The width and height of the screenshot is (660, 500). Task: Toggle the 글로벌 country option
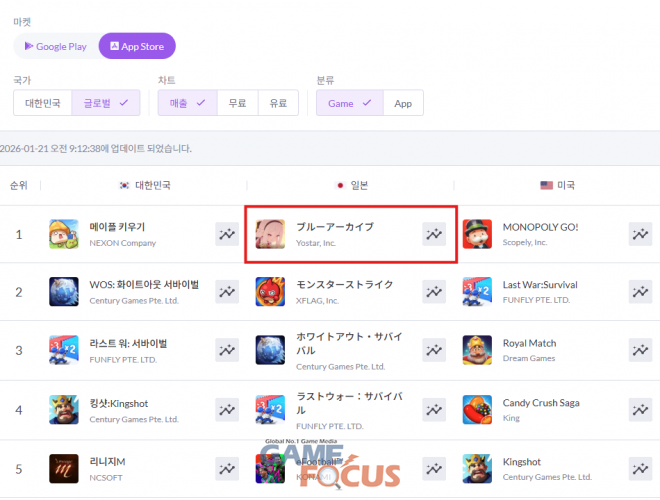tap(106, 103)
